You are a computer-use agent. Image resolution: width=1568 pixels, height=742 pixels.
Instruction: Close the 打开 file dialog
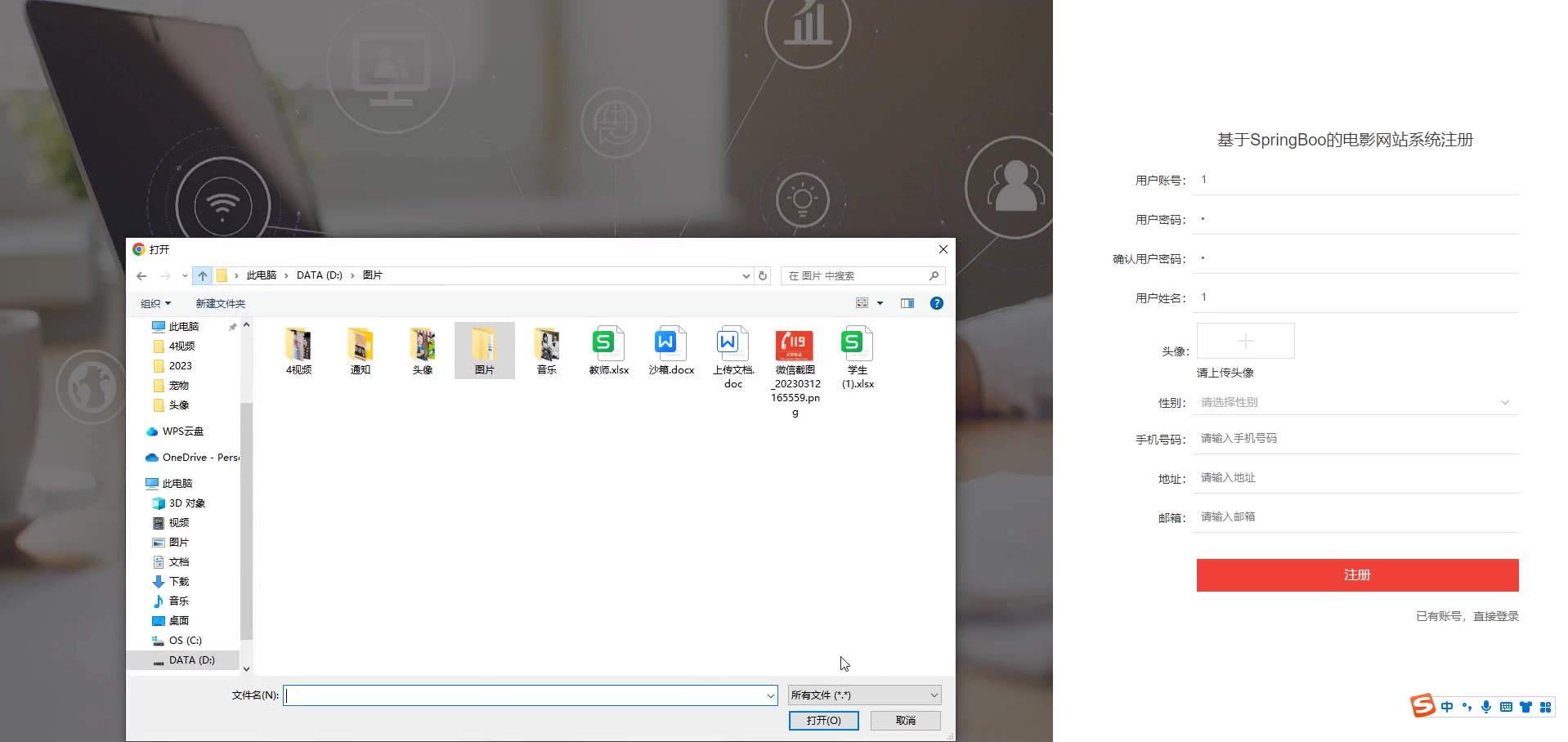[943, 249]
